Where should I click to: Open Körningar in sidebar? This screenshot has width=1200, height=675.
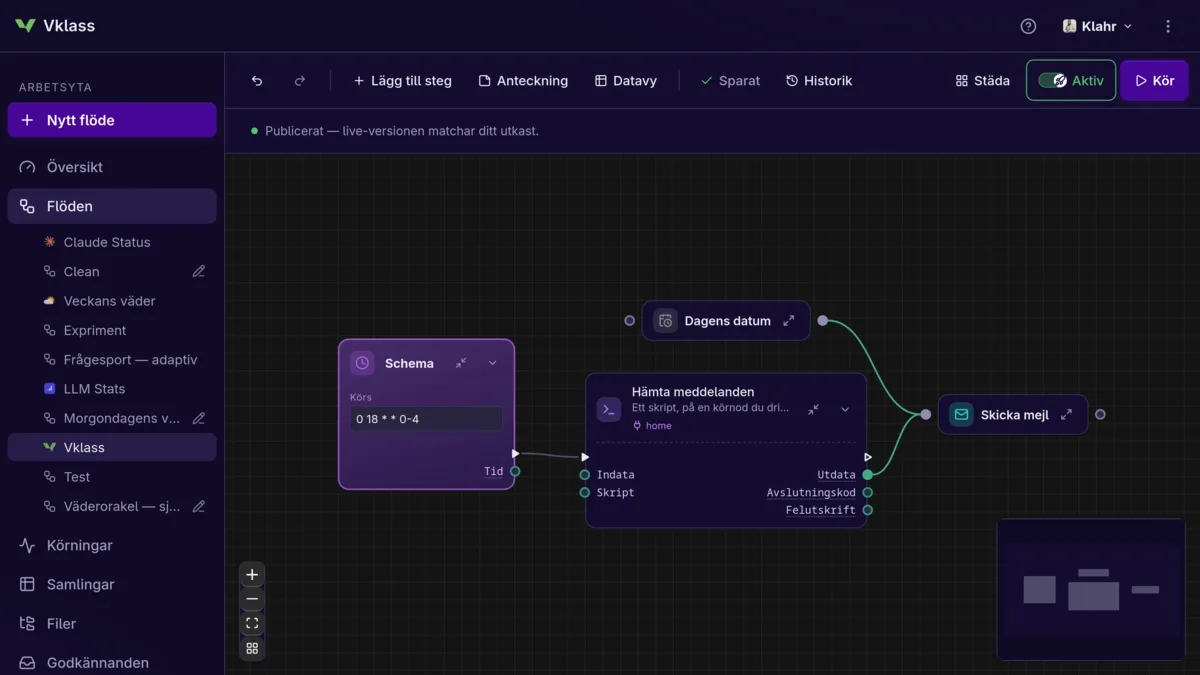tap(112, 545)
